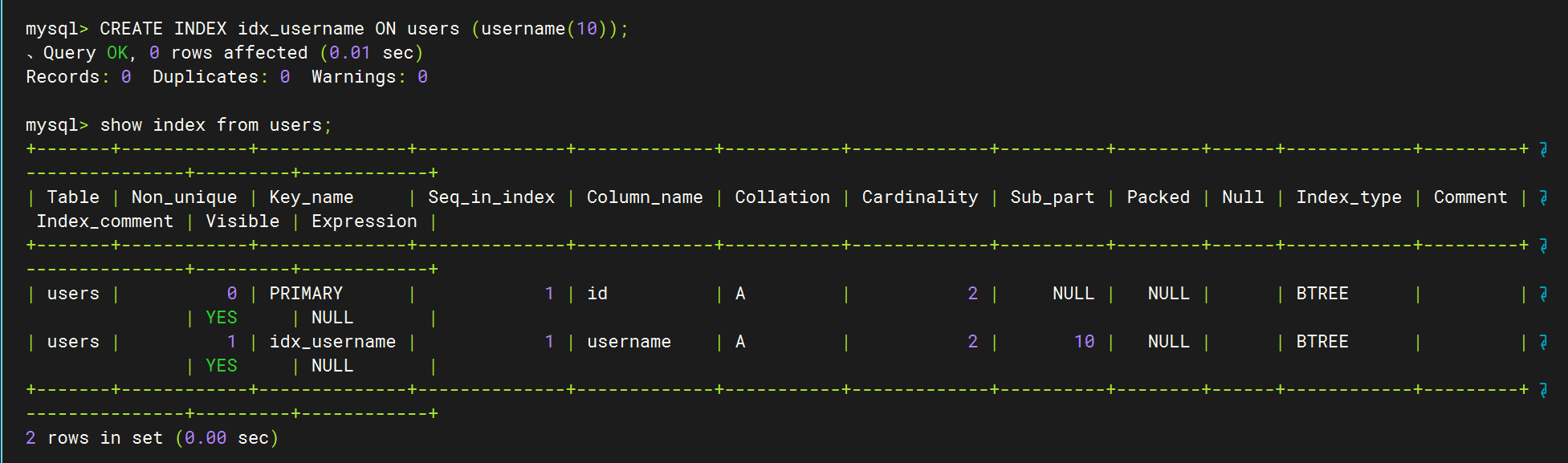Image resolution: width=1568 pixels, height=463 pixels.
Task: Click the Comment column header
Action: coord(1471,197)
